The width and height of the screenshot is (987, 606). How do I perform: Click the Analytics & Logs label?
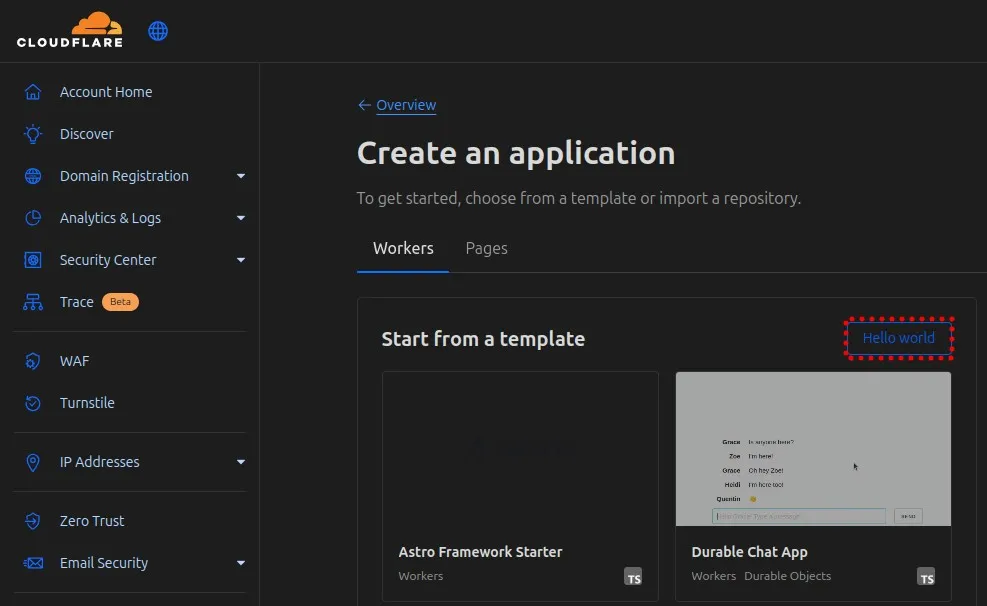[110, 218]
